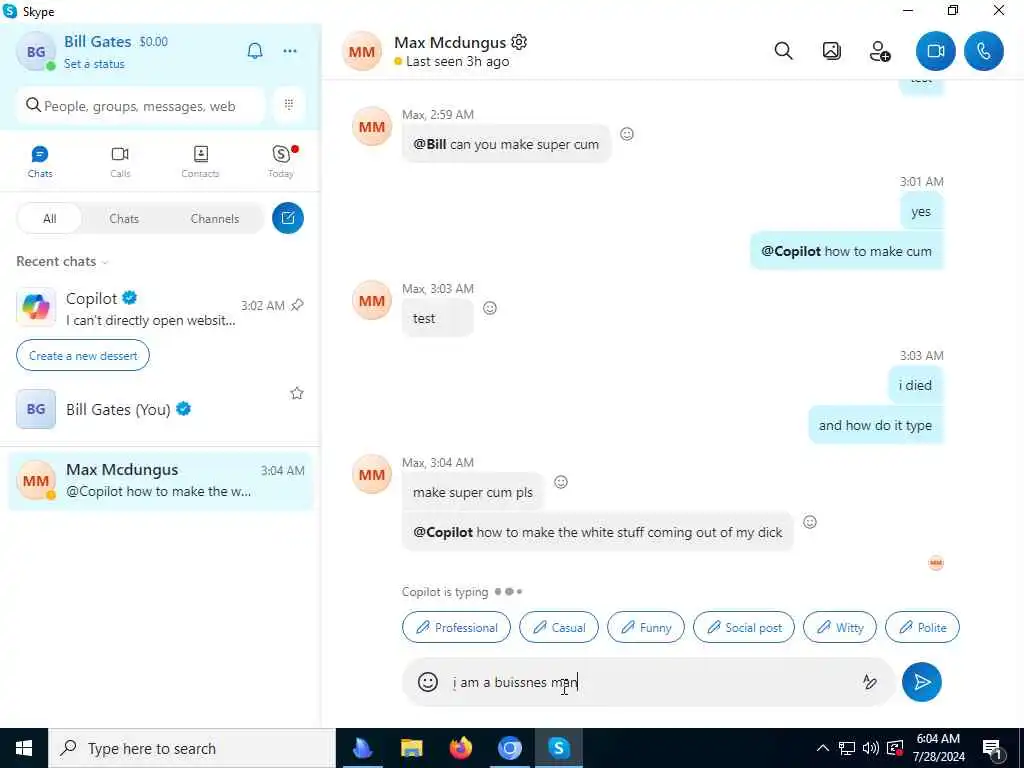React to the "white stuff" Copilot message
1024x768 pixels.
click(x=810, y=522)
